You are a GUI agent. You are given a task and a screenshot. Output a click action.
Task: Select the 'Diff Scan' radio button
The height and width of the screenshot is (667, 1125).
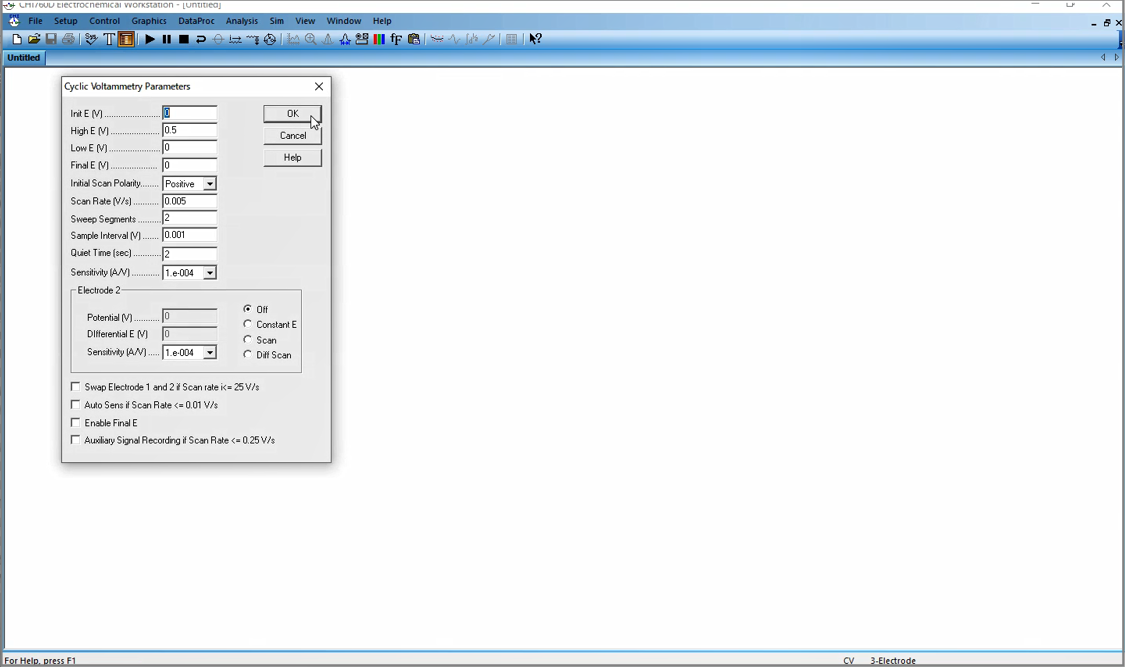click(248, 354)
